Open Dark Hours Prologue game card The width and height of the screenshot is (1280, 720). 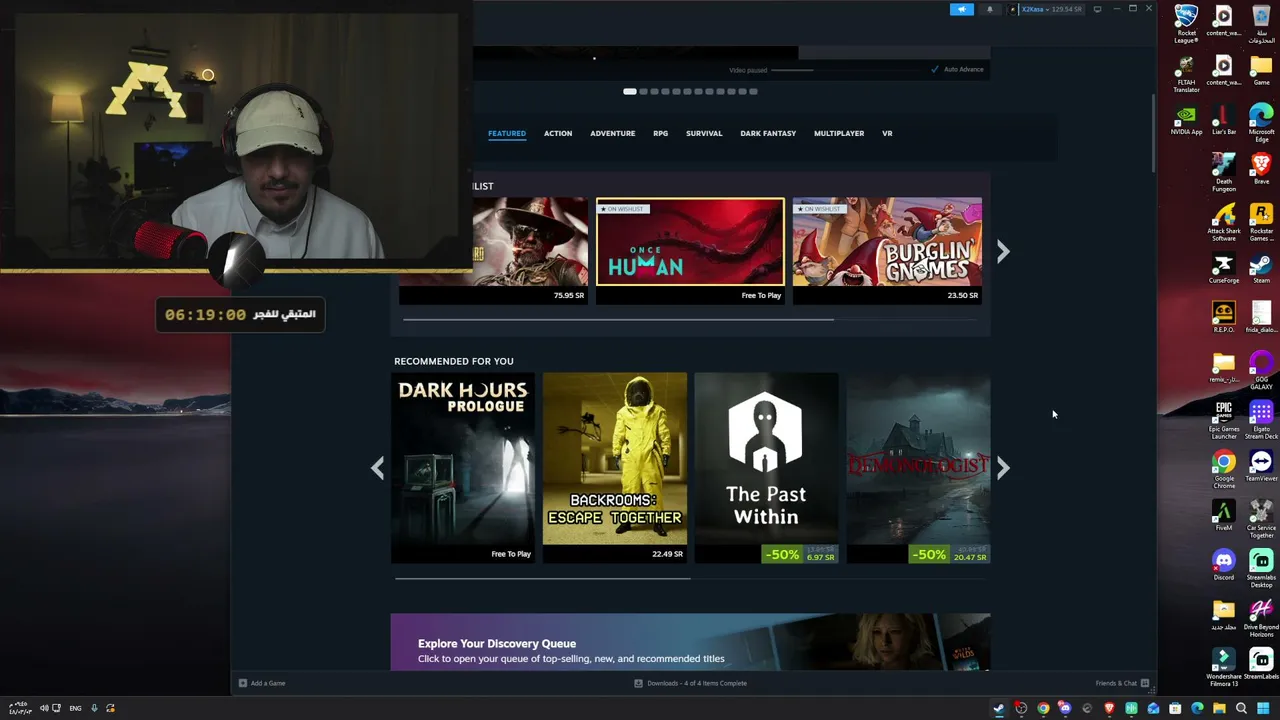(x=463, y=468)
